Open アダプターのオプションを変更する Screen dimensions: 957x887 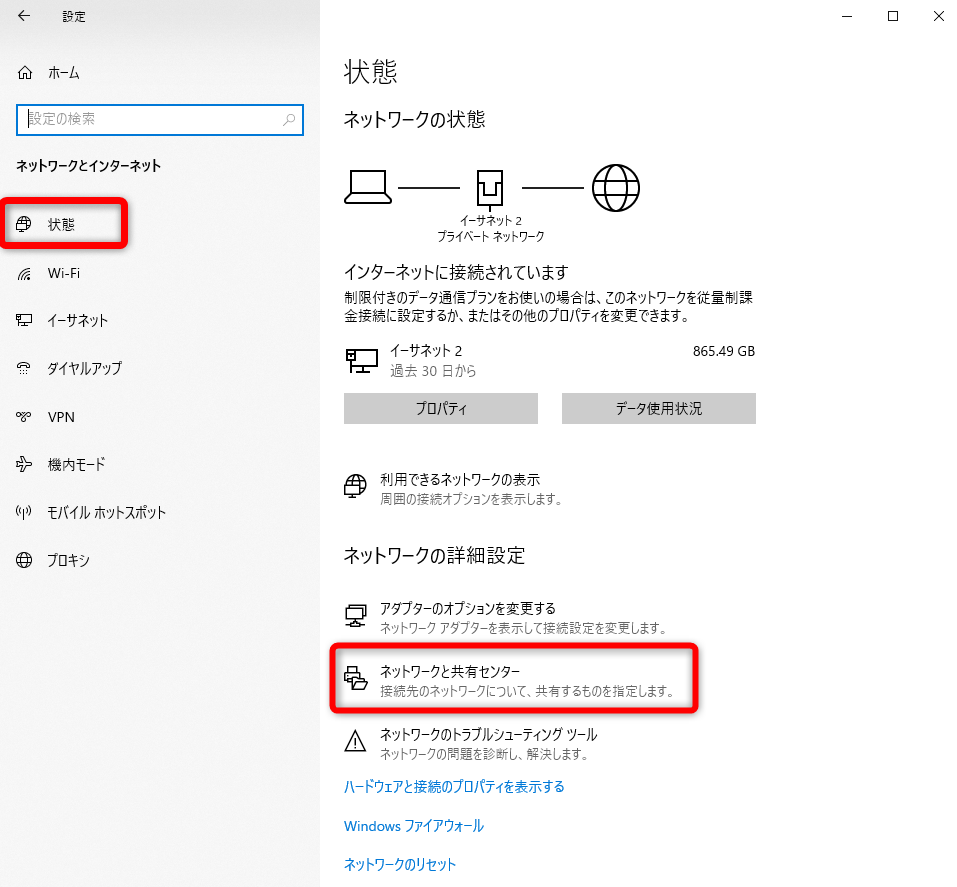pyautogui.click(x=468, y=609)
